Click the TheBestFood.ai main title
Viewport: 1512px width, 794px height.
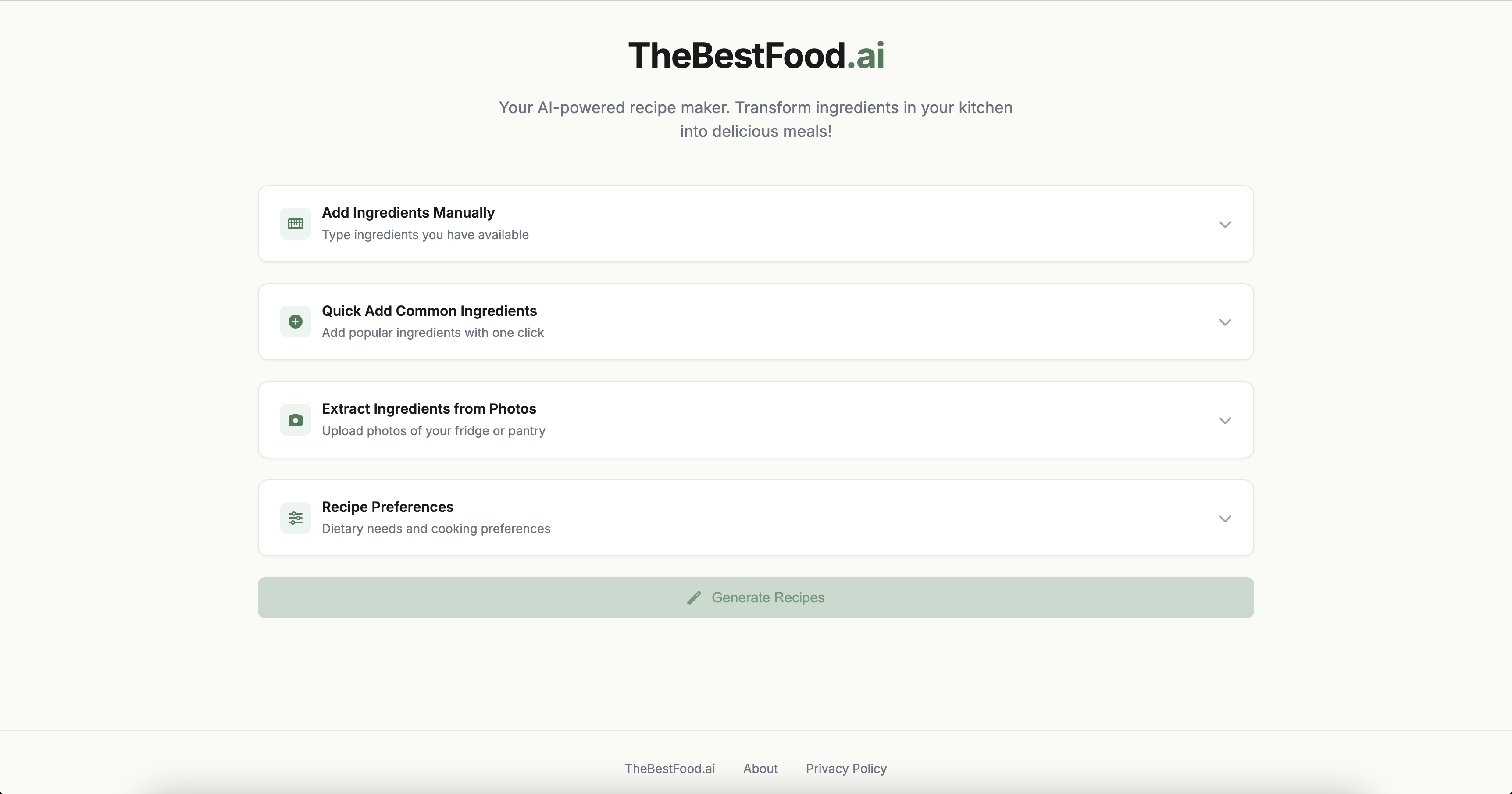[756, 55]
